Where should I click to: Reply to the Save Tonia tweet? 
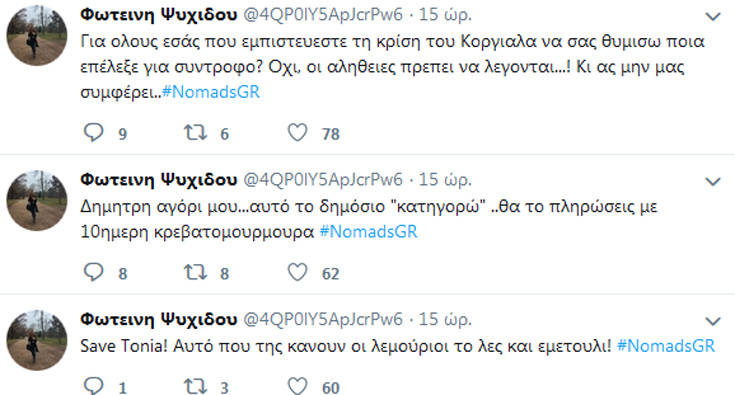pos(93,386)
